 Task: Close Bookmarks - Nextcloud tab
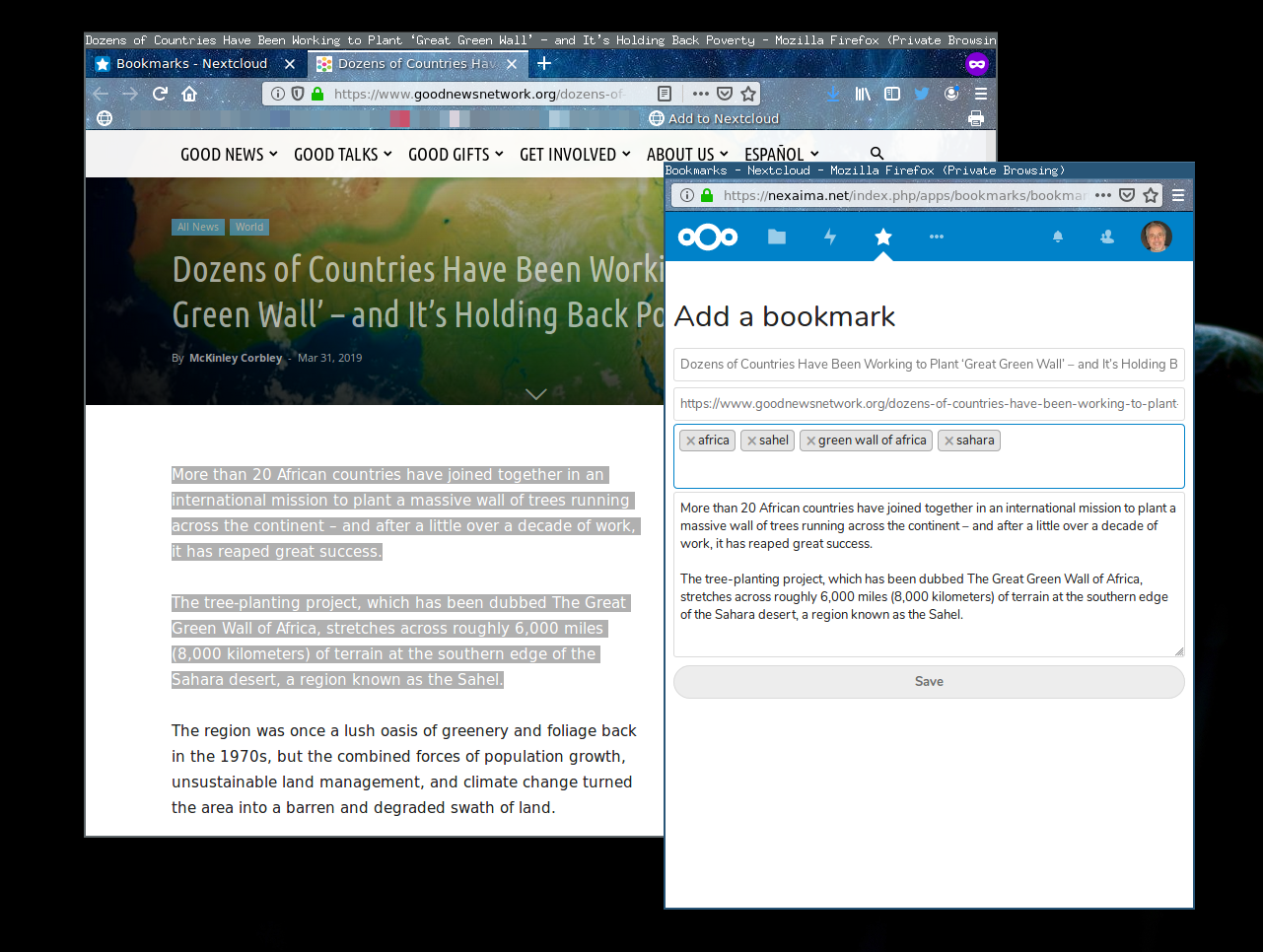[290, 64]
